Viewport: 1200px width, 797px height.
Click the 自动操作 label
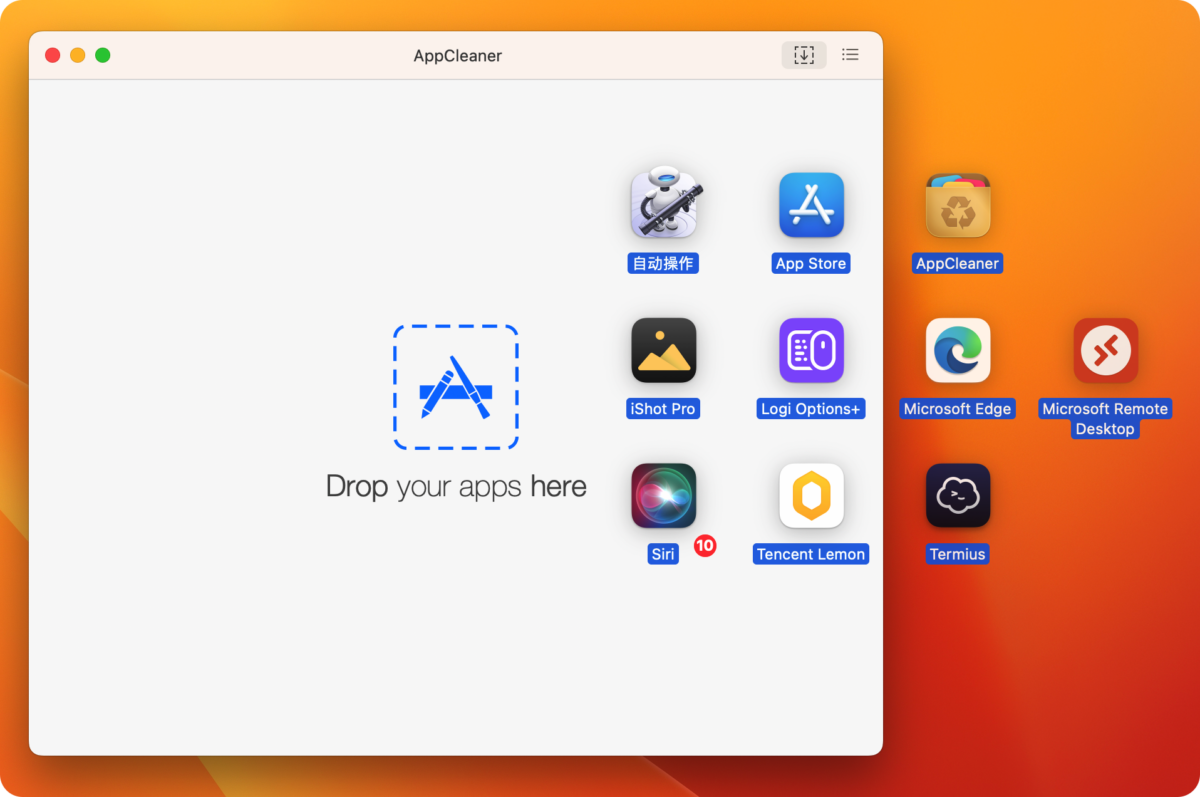(663, 264)
